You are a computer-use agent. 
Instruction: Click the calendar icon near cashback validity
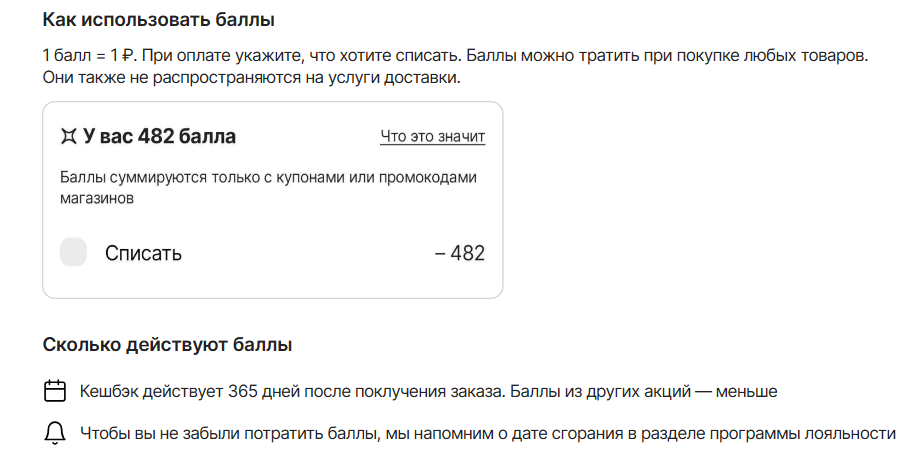[56, 391]
